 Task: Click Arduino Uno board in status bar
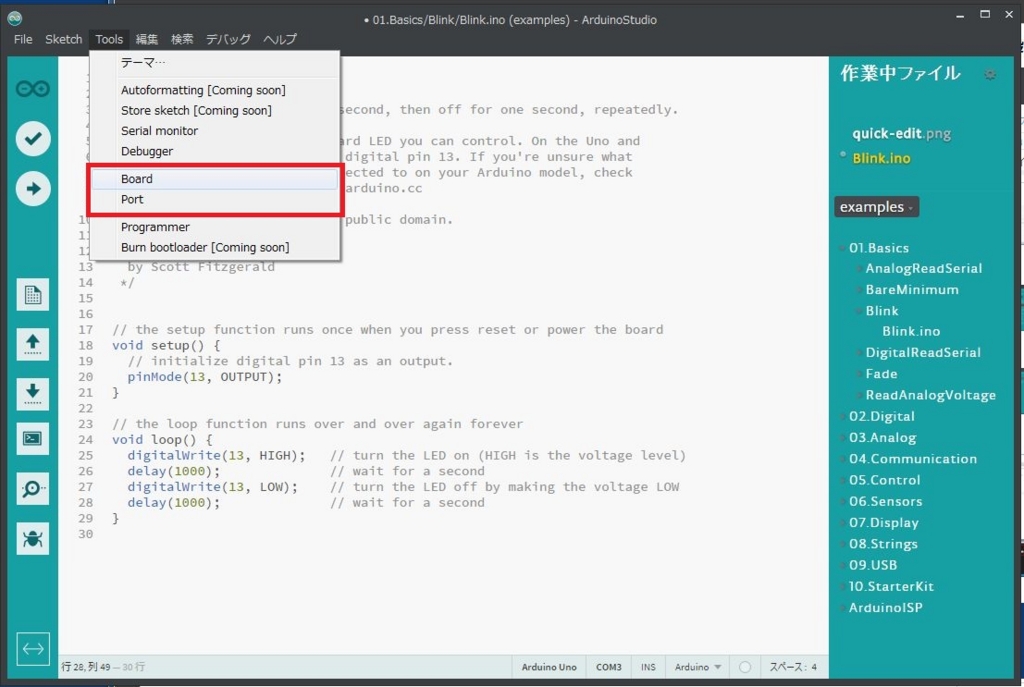(549, 667)
